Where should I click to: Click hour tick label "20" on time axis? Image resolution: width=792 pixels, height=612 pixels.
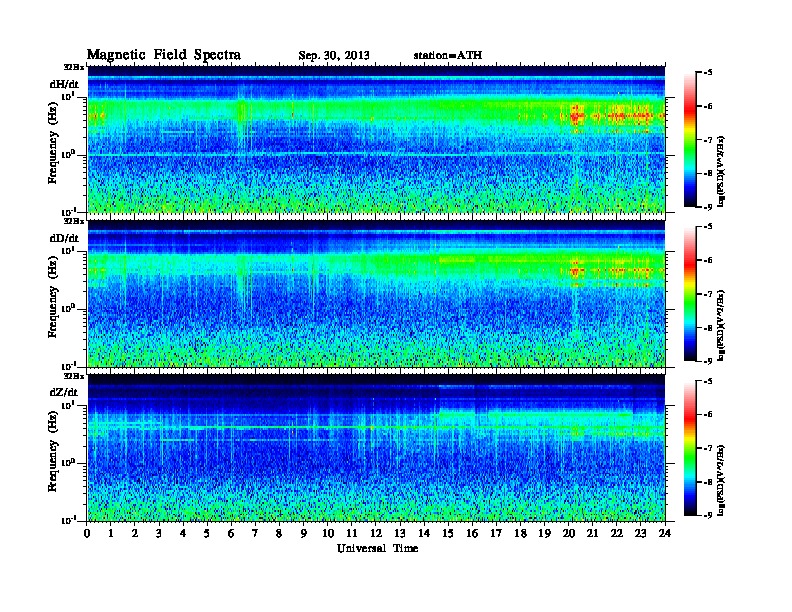pyautogui.click(x=569, y=533)
